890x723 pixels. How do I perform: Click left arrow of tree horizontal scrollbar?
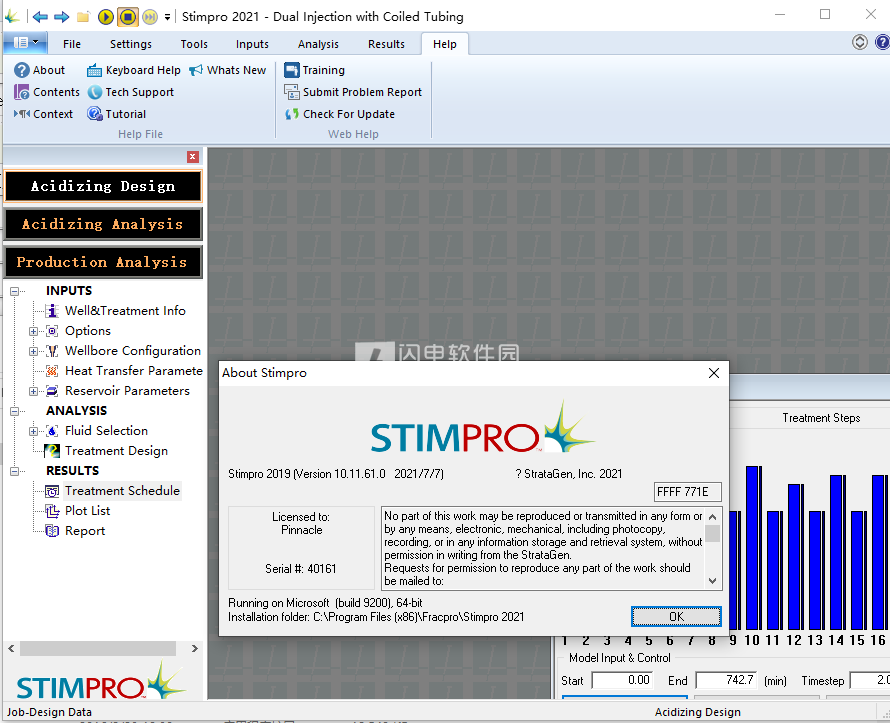pyautogui.click(x=11, y=648)
